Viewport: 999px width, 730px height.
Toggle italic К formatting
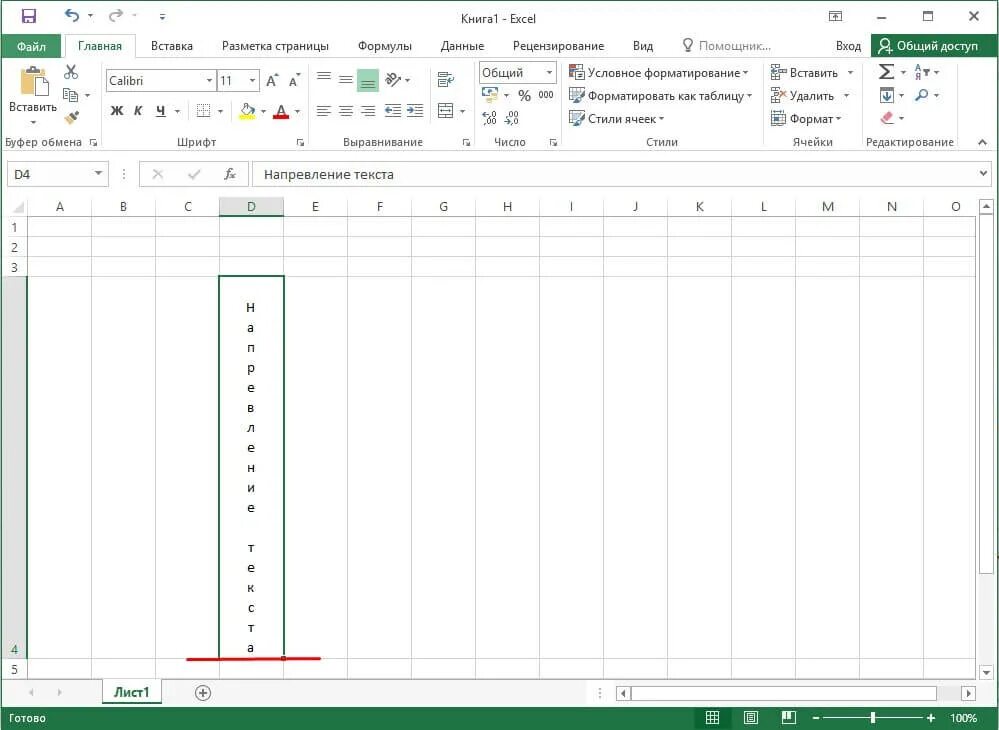[x=138, y=111]
